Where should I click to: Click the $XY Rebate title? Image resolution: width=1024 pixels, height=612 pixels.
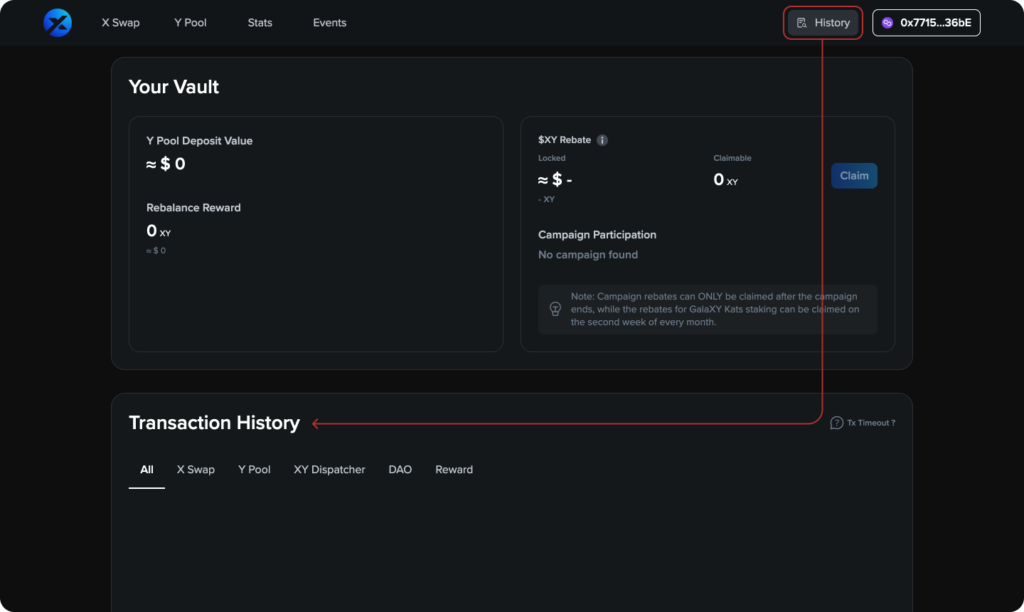click(x=564, y=140)
